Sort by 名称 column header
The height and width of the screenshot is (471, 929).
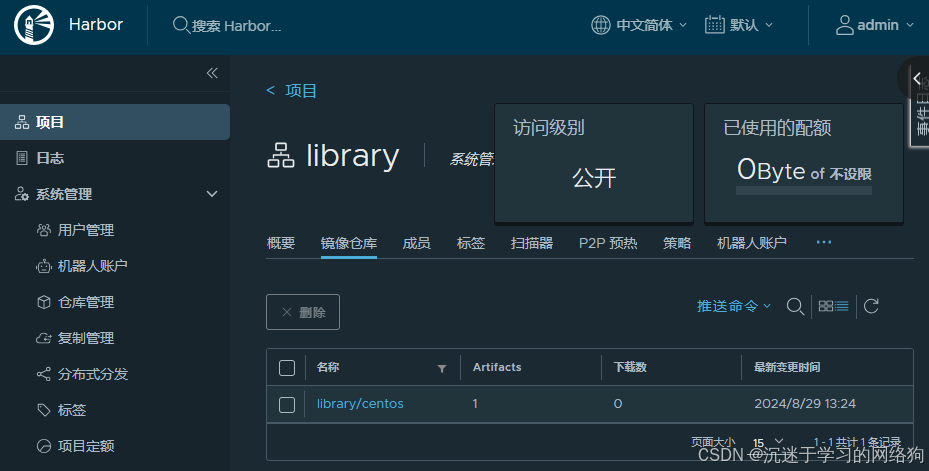click(x=328, y=367)
